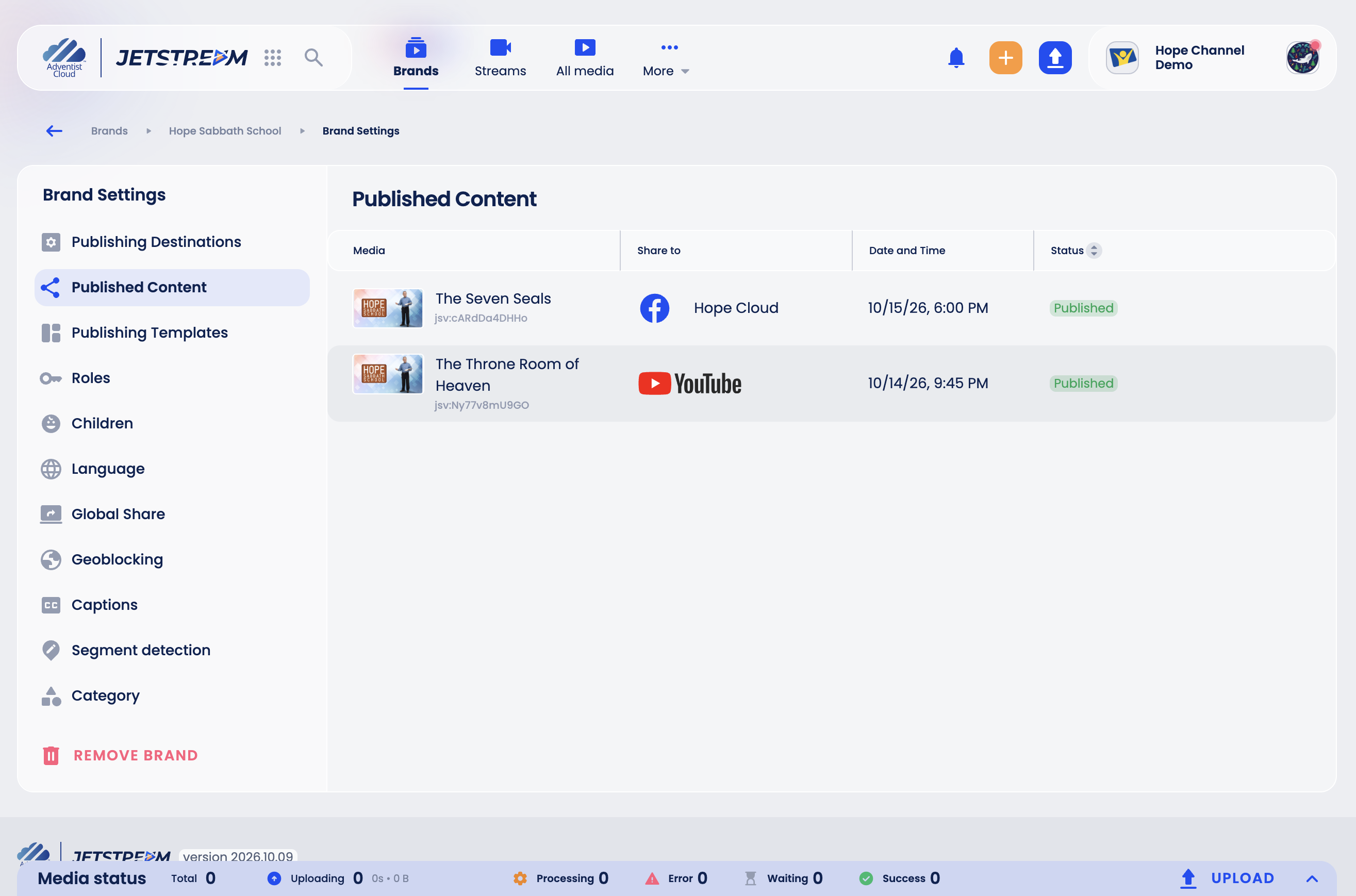This screenshot has width=1356, height=896.
Task: Open the user avatar profile
Action: (x=1302, y=58)
